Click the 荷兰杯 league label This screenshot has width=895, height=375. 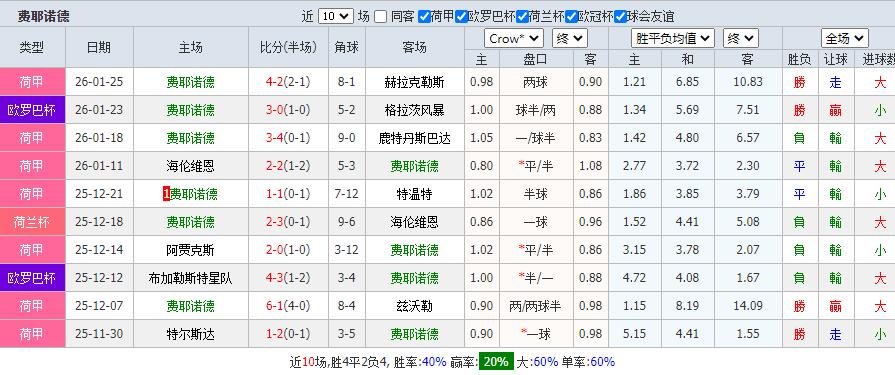pos(31,221)
